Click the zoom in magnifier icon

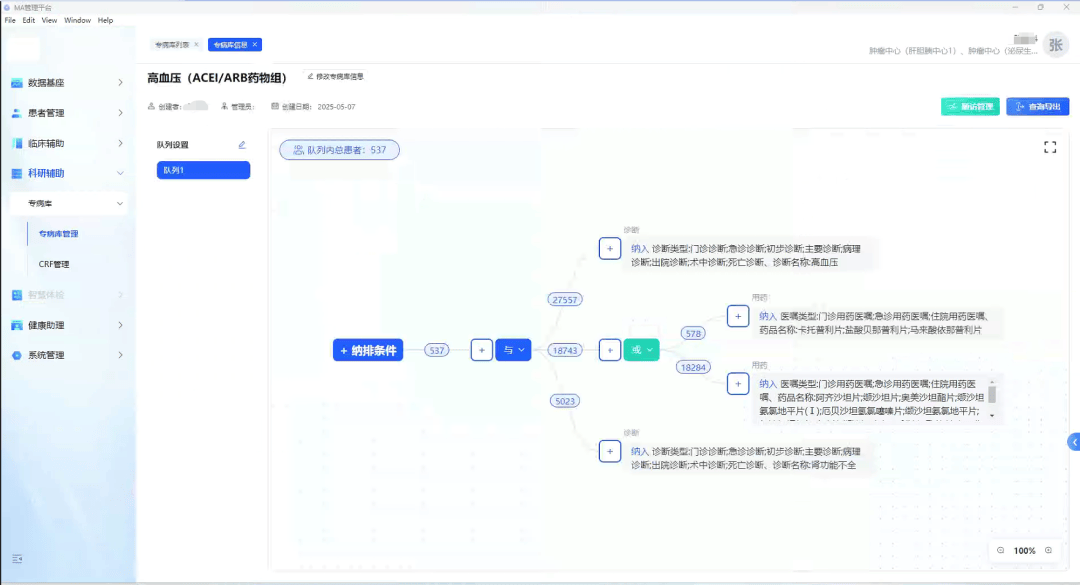coord(1048,550)
